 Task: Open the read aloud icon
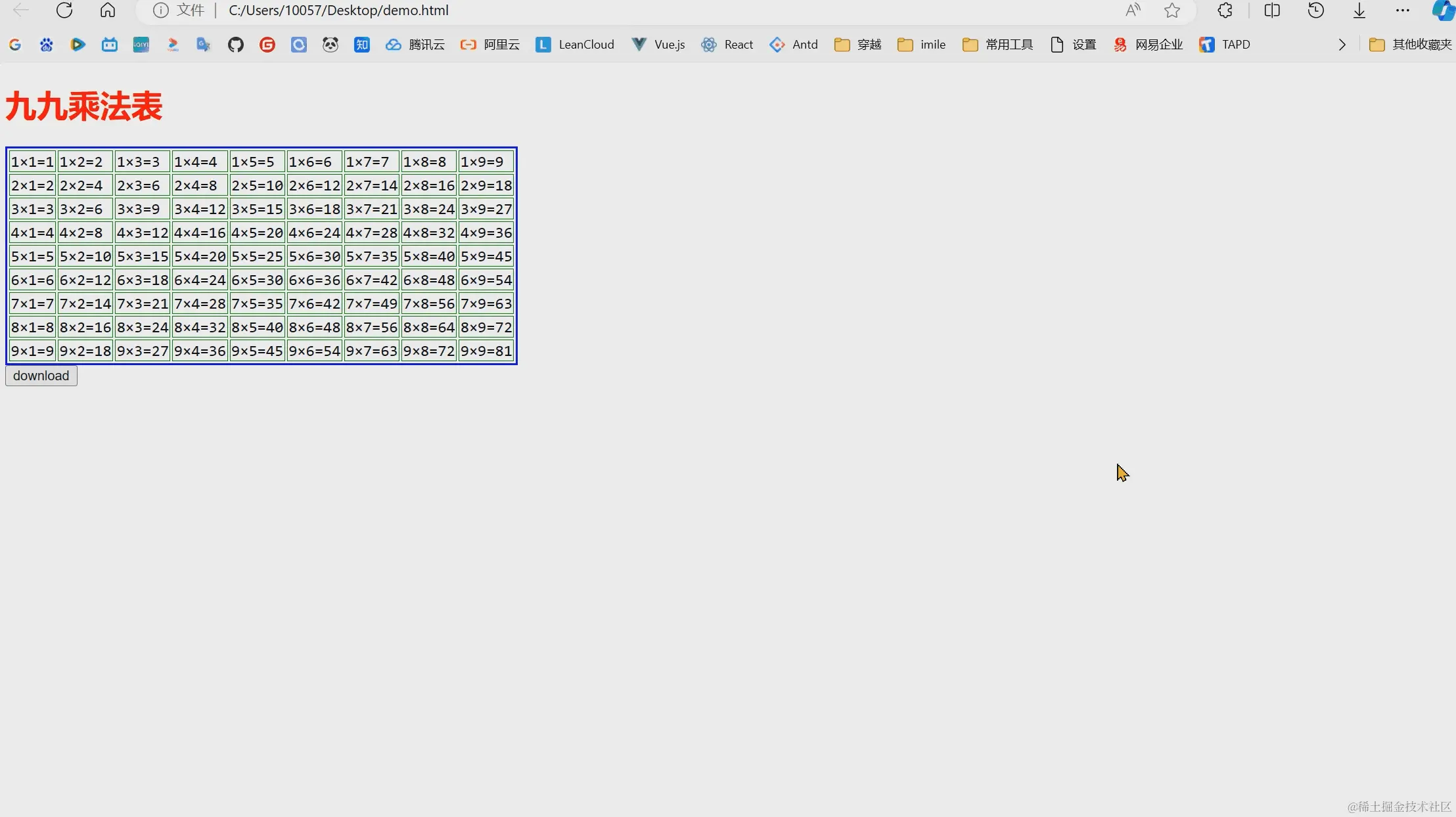coord(1133,11)
